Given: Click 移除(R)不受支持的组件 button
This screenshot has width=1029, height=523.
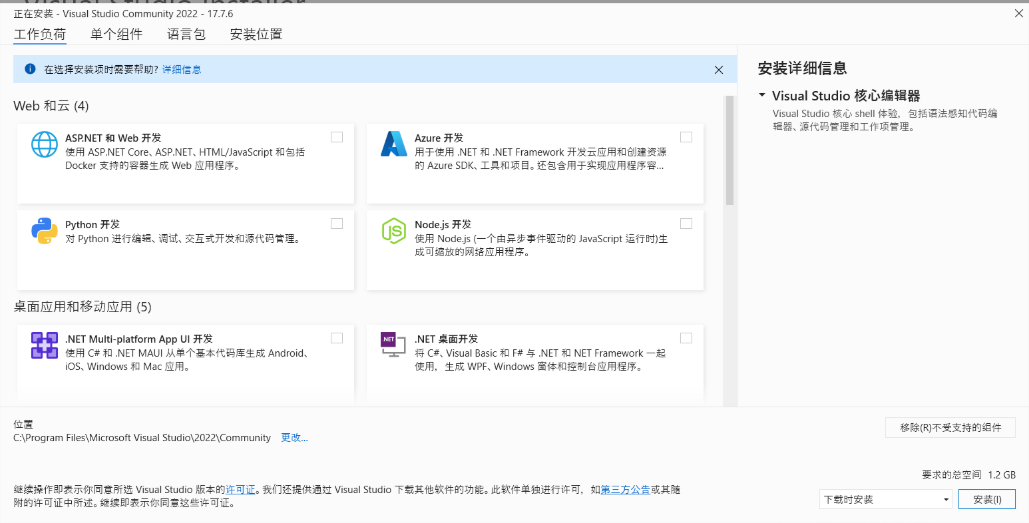Looking at the screenshot, I should pyautogui.click(x=950, y=428).
